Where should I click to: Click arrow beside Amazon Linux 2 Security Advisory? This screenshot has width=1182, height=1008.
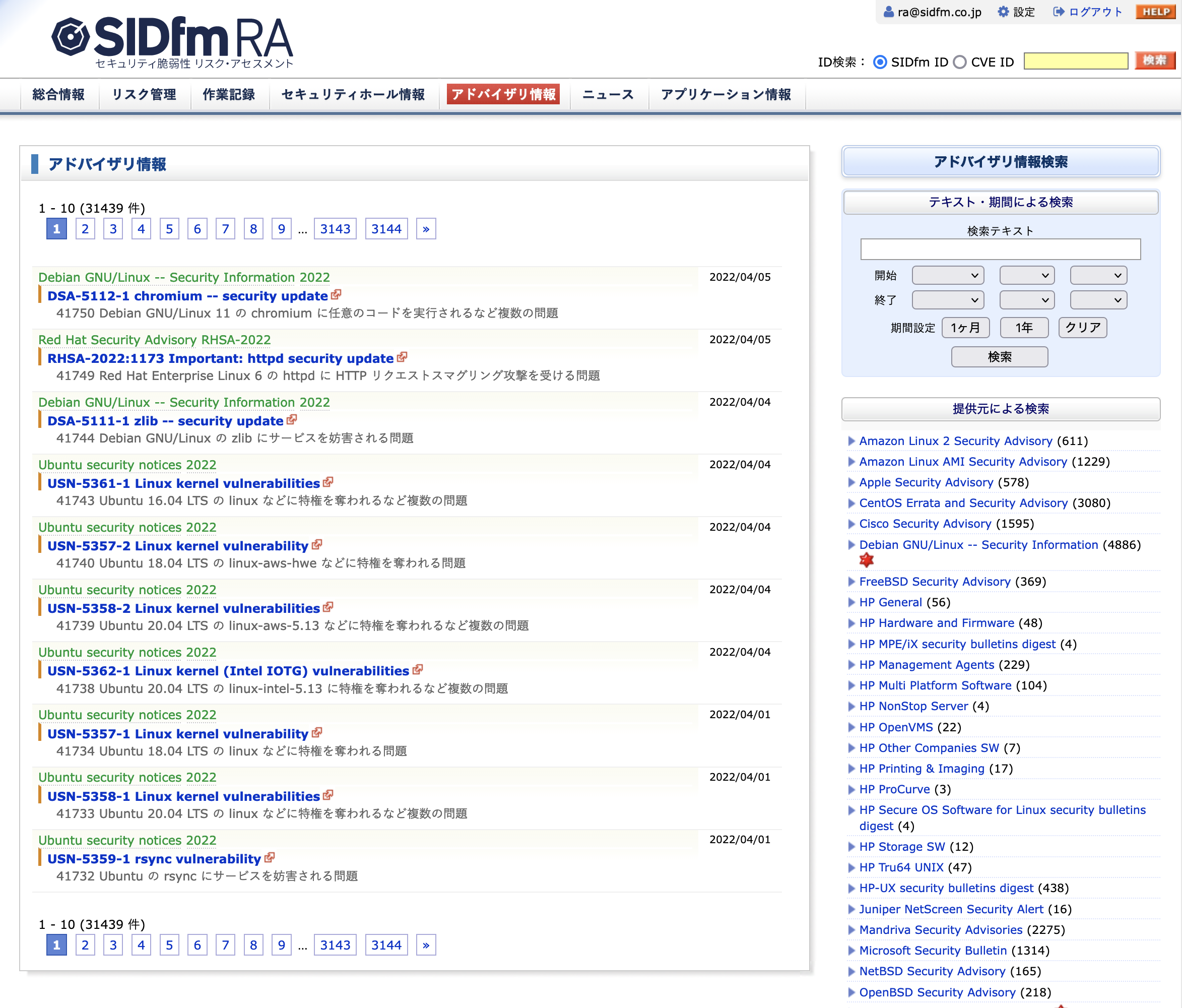pos(851,440)
